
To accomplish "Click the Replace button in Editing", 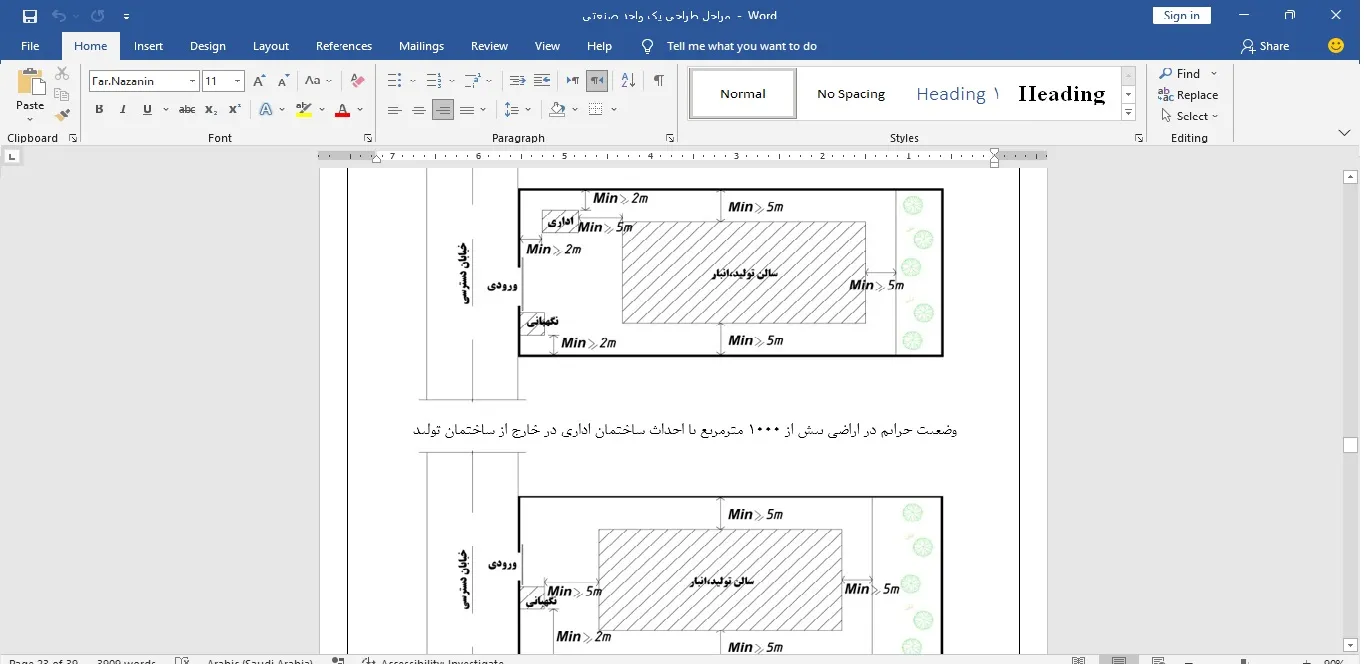I will 1188,95.
